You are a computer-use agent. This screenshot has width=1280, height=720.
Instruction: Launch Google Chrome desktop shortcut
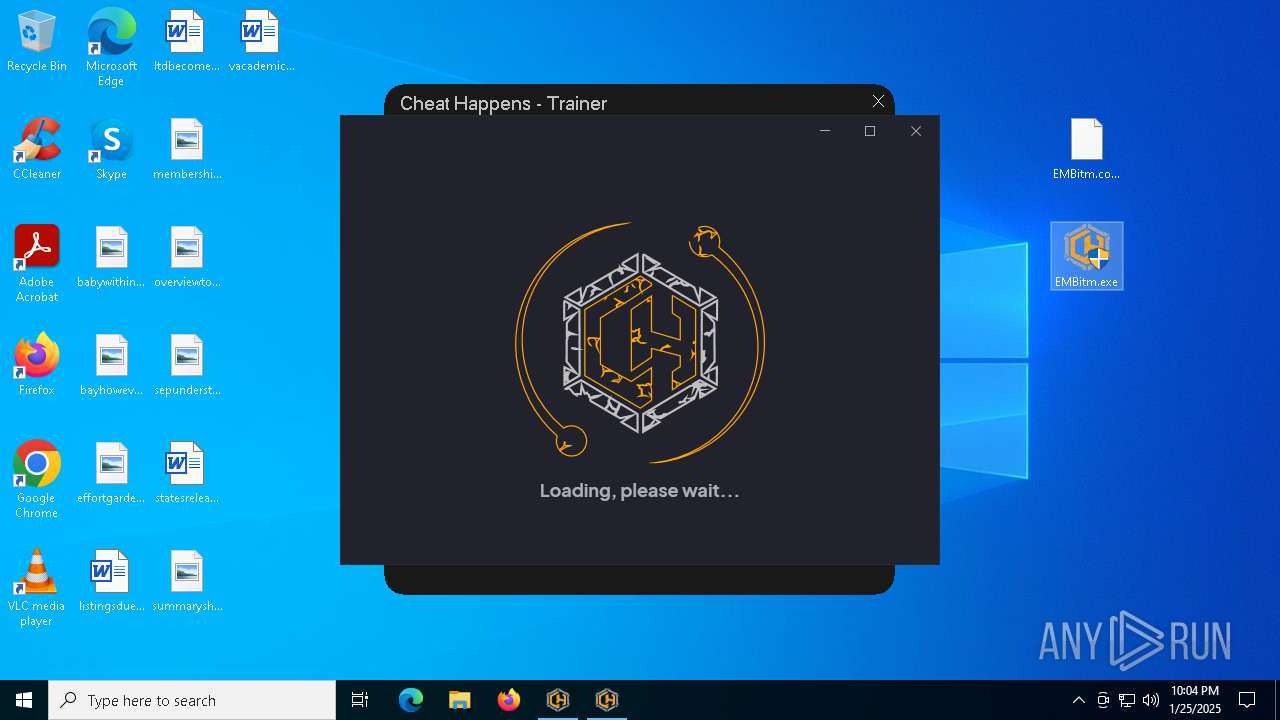[x=37, y=480]
